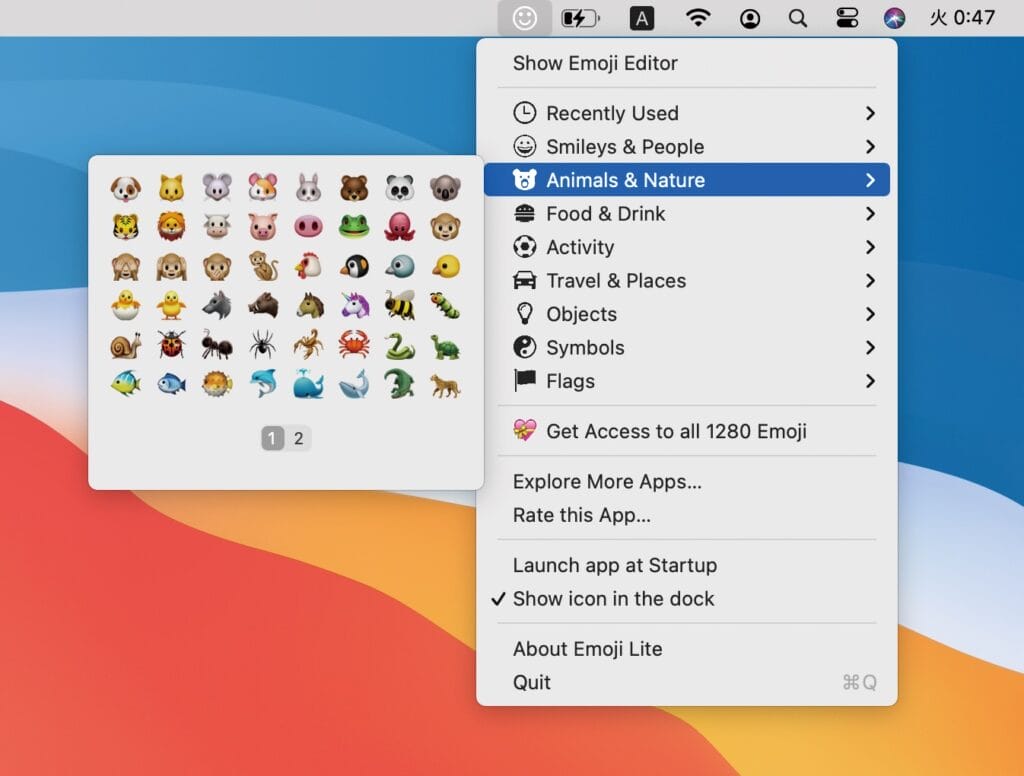Choose the ladybug emoji

point(171,344)
